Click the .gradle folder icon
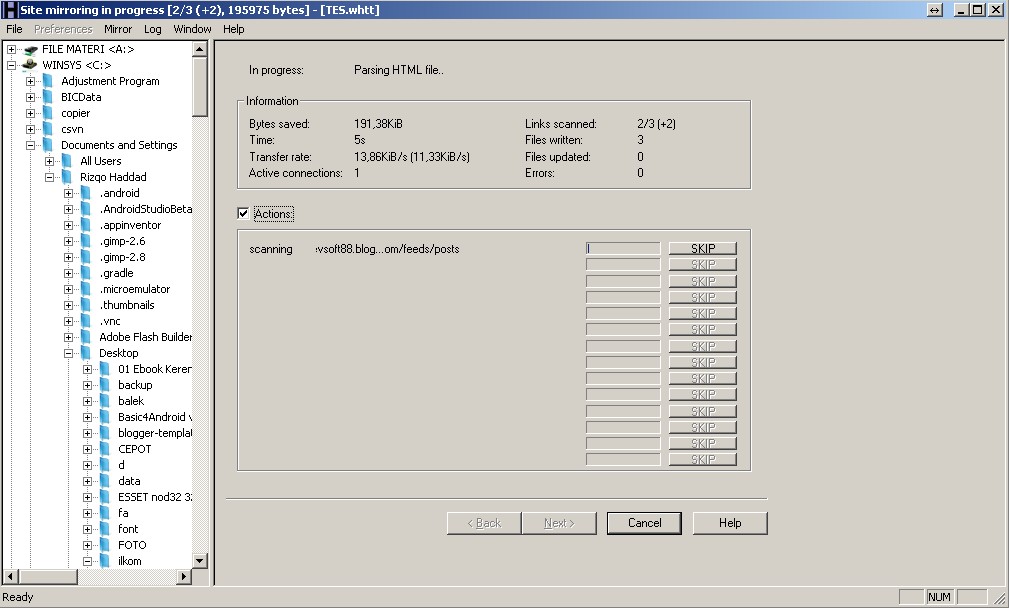 click(87, 273)
